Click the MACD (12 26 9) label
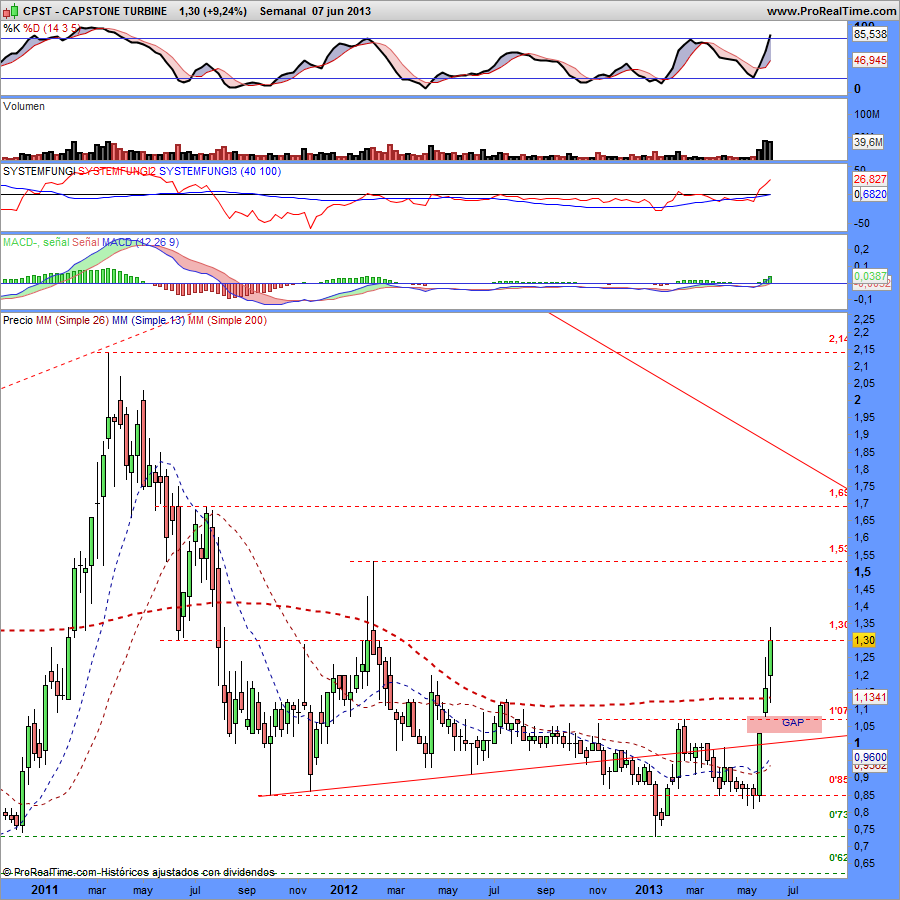This screenshot has width=900, height=900. pos(140,242)
